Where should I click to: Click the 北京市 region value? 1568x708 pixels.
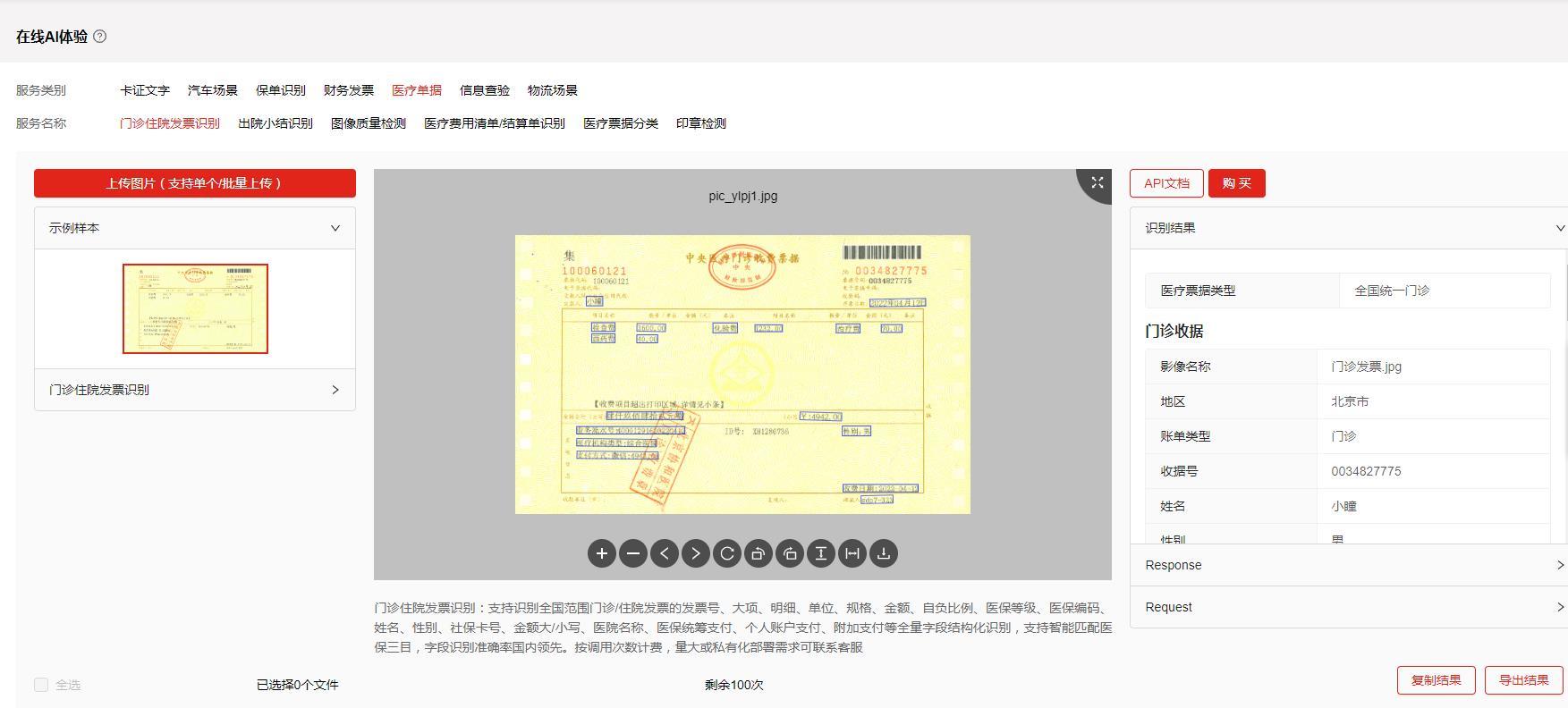click(x=1350, y=401)
